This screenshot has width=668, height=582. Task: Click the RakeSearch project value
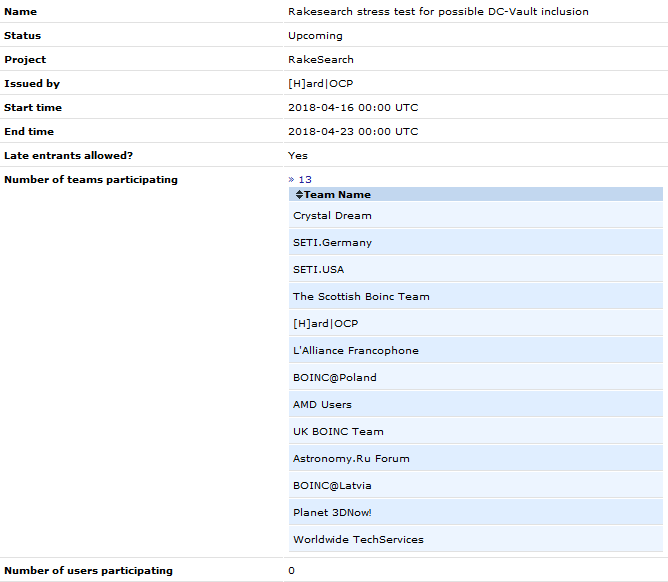click(x=320, y=60)
